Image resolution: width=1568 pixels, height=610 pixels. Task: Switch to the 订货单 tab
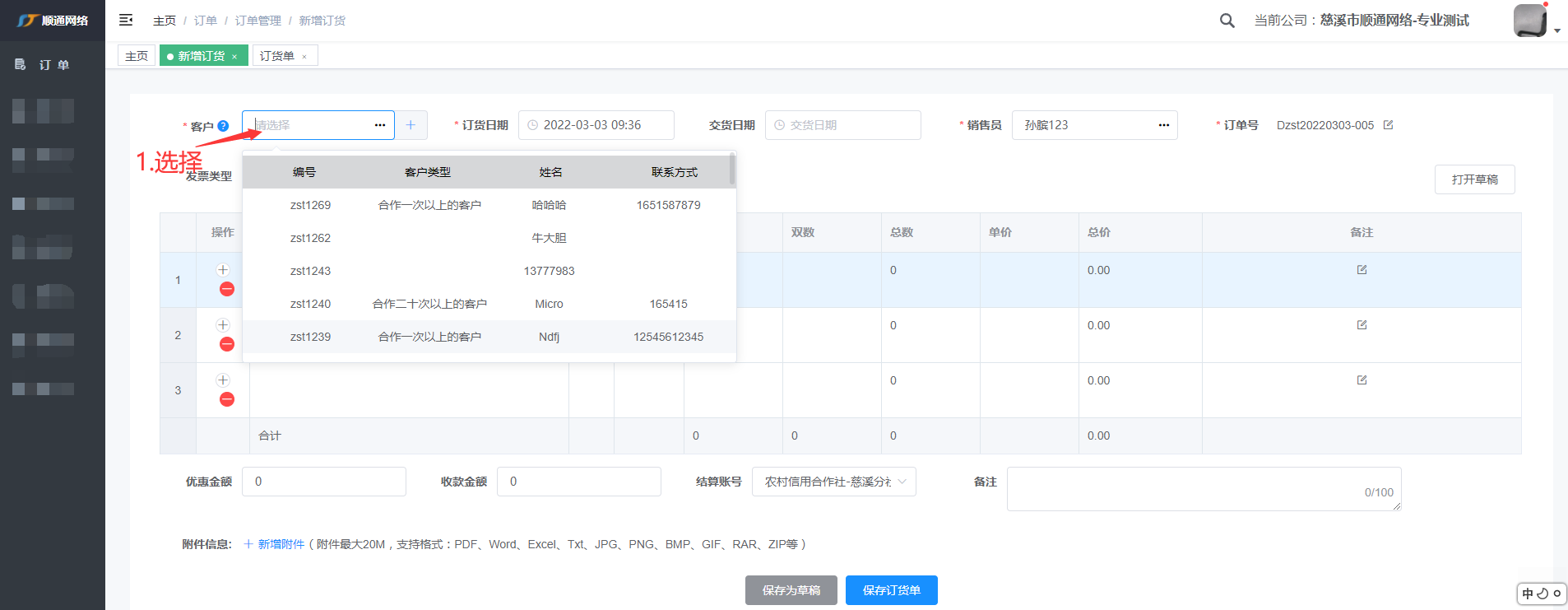tap(277, 56)
